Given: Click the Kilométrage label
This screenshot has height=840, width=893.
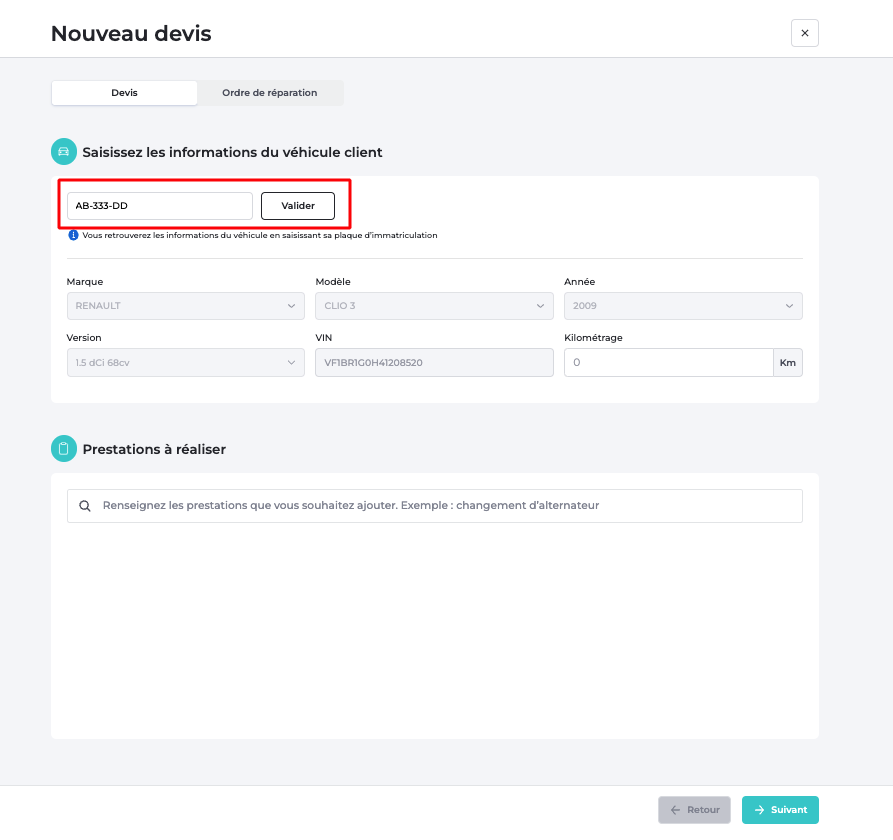Looking at the screenshot, I should point(593,338).
